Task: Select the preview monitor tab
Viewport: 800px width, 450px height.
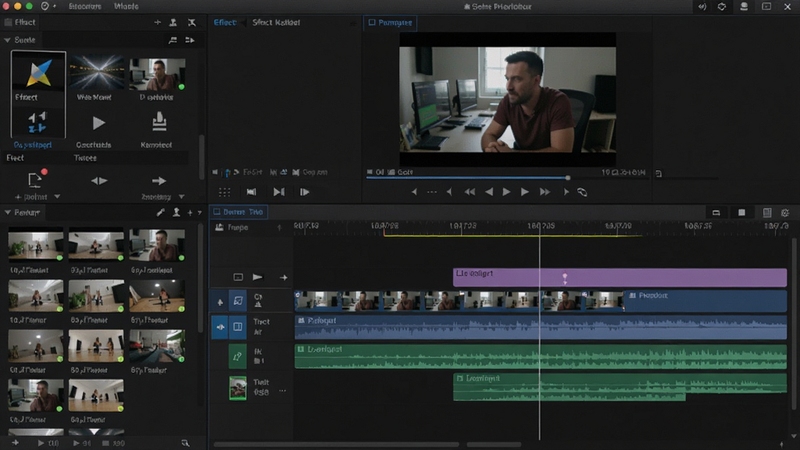Action: [x=390, y=22]
